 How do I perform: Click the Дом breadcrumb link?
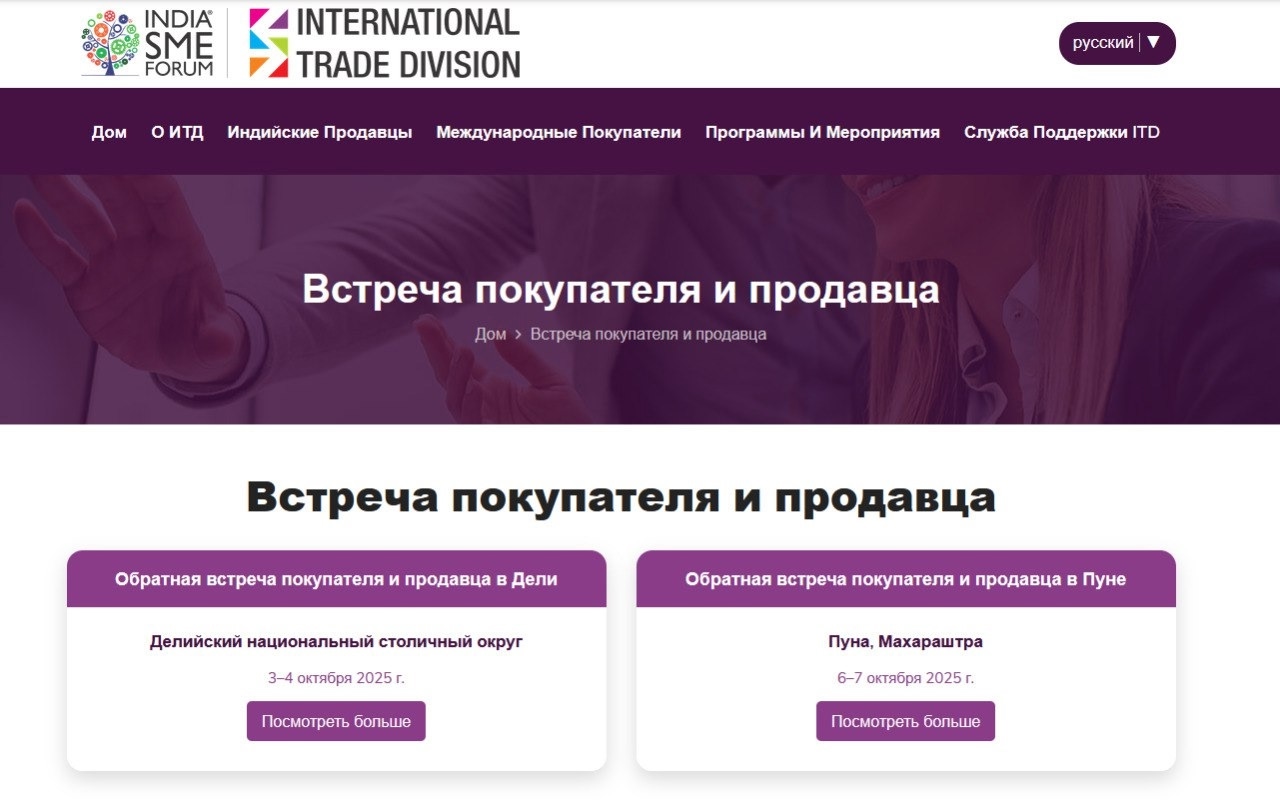pos(490,334)
